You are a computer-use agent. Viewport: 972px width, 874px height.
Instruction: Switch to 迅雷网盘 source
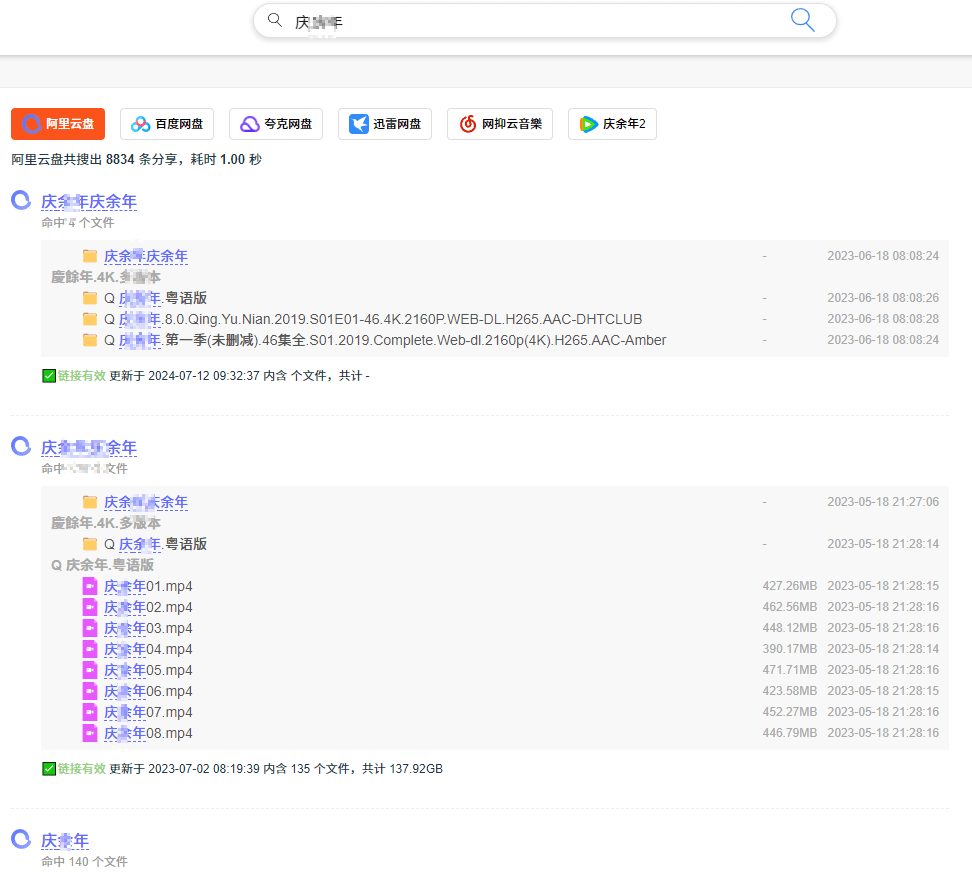pyautogui.click(x=385, y=124)
